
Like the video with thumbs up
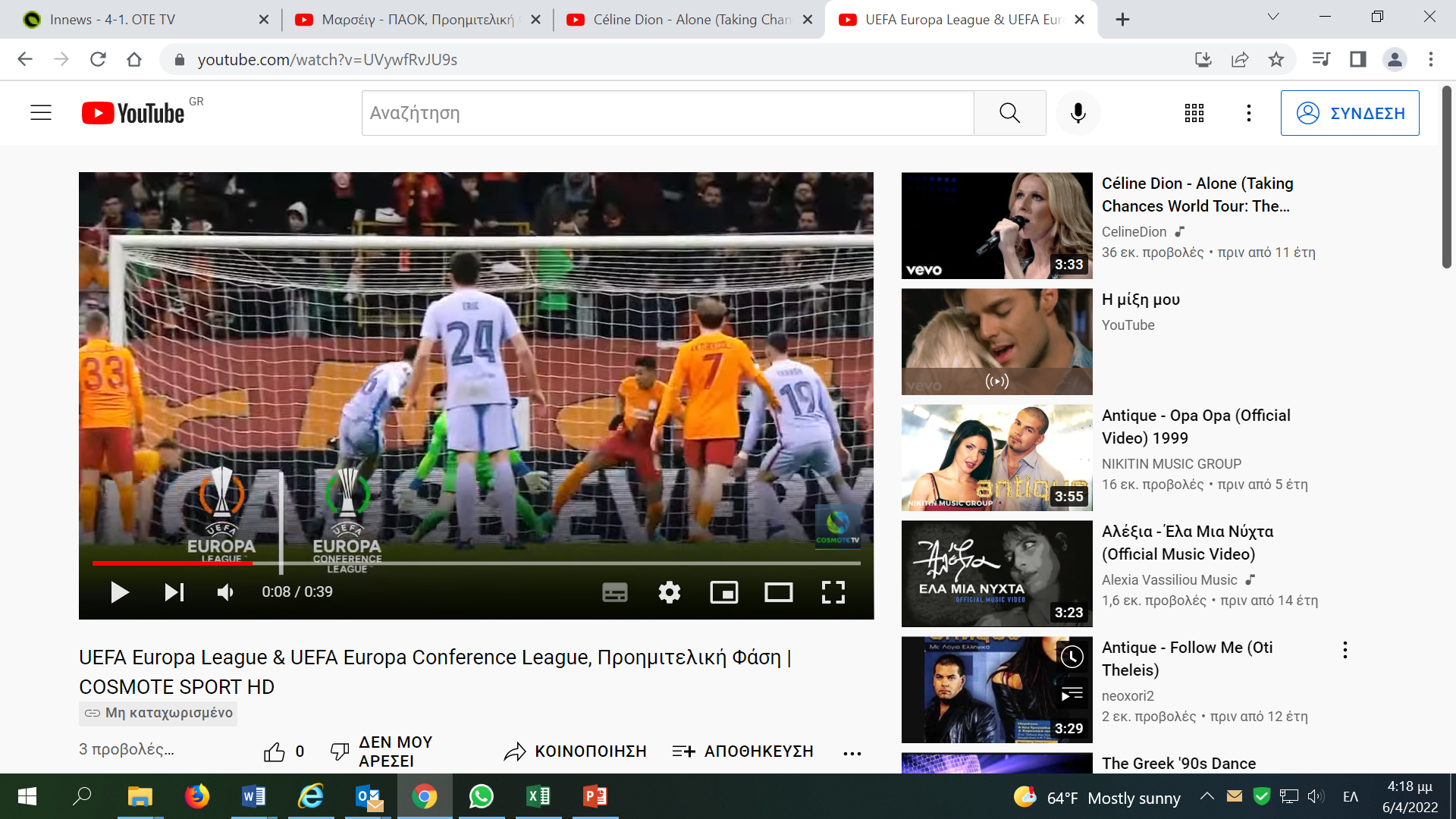275,752
